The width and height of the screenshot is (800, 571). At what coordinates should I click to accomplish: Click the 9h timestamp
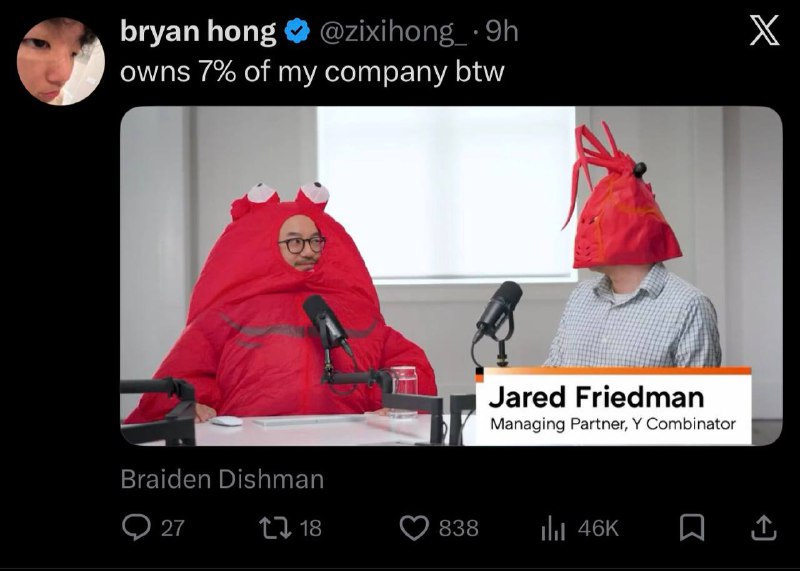(x=501, y=32)
